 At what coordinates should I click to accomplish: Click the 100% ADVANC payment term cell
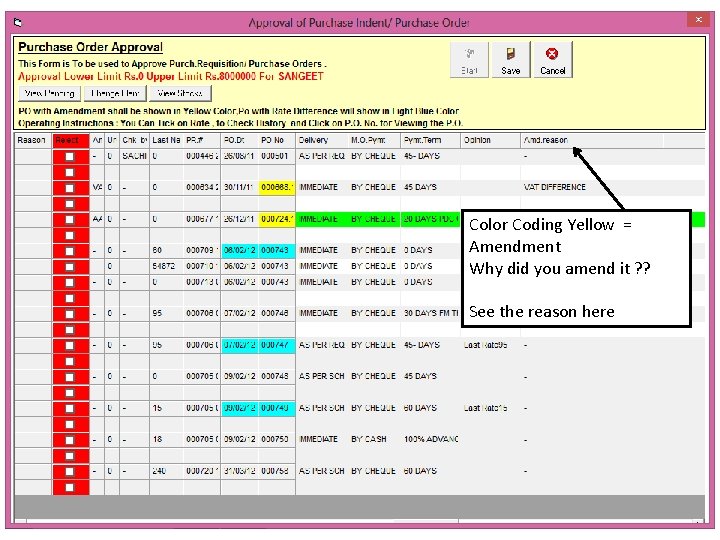click(x=430, y=439)
